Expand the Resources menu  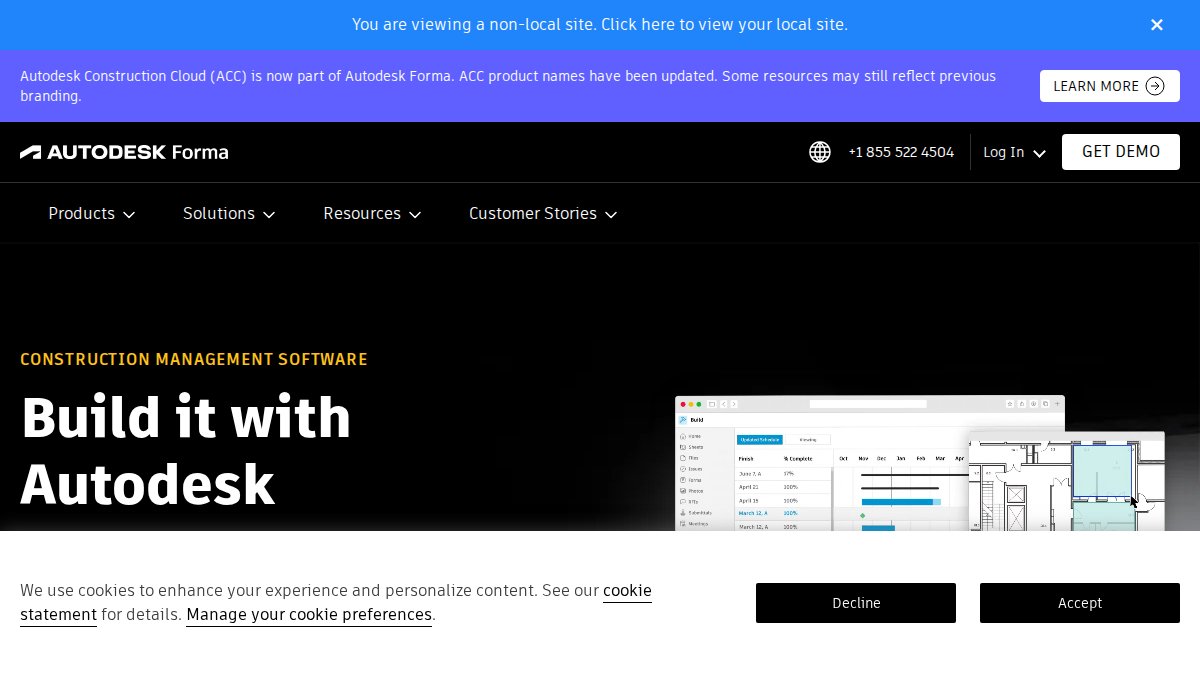[x=372, y=213]
